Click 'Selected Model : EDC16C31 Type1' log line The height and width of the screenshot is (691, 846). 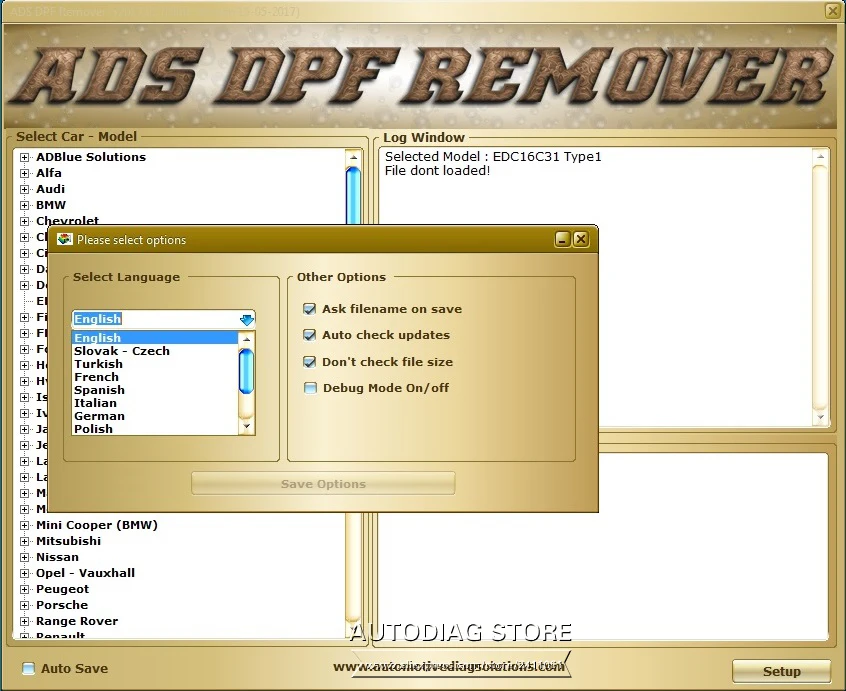coord(493,157)
